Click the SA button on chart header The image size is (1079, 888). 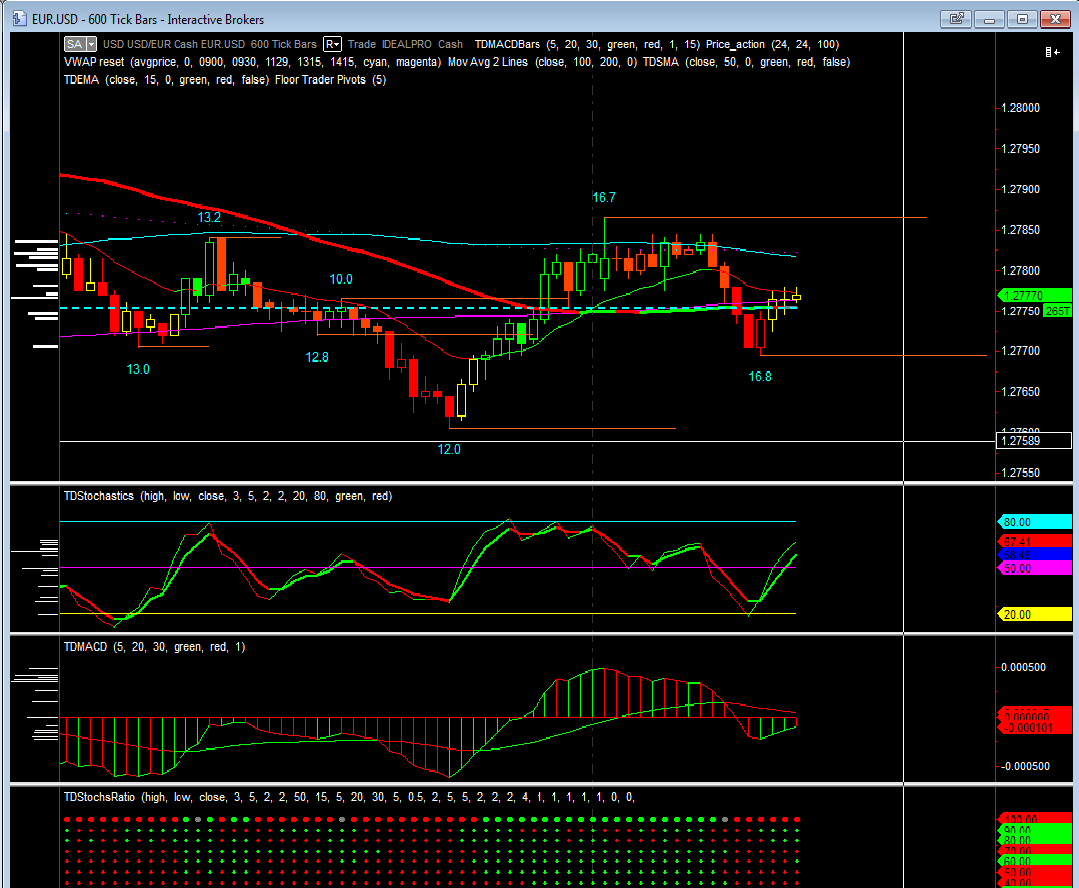pos(74,44)
